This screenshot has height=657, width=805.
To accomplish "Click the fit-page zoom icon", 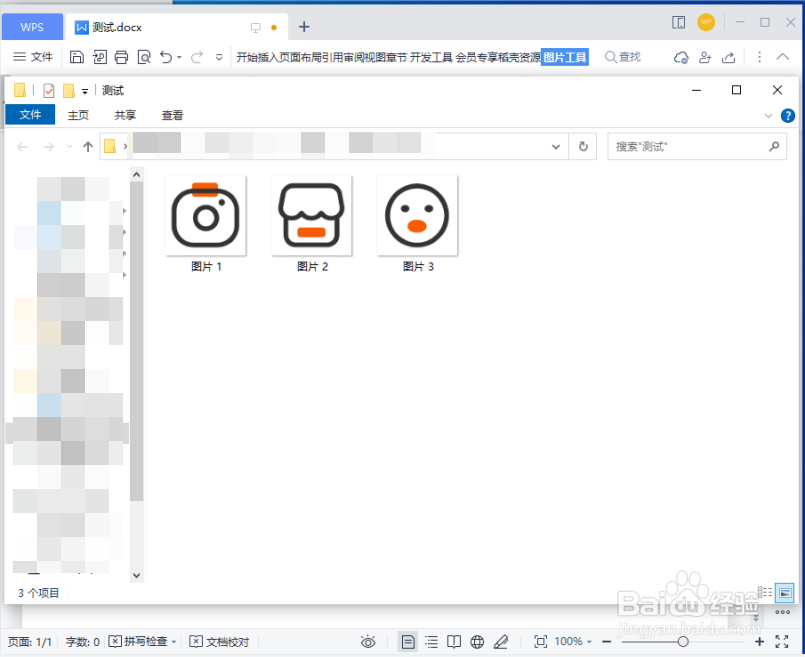I will pyautogui.click(x=541, y=642).
